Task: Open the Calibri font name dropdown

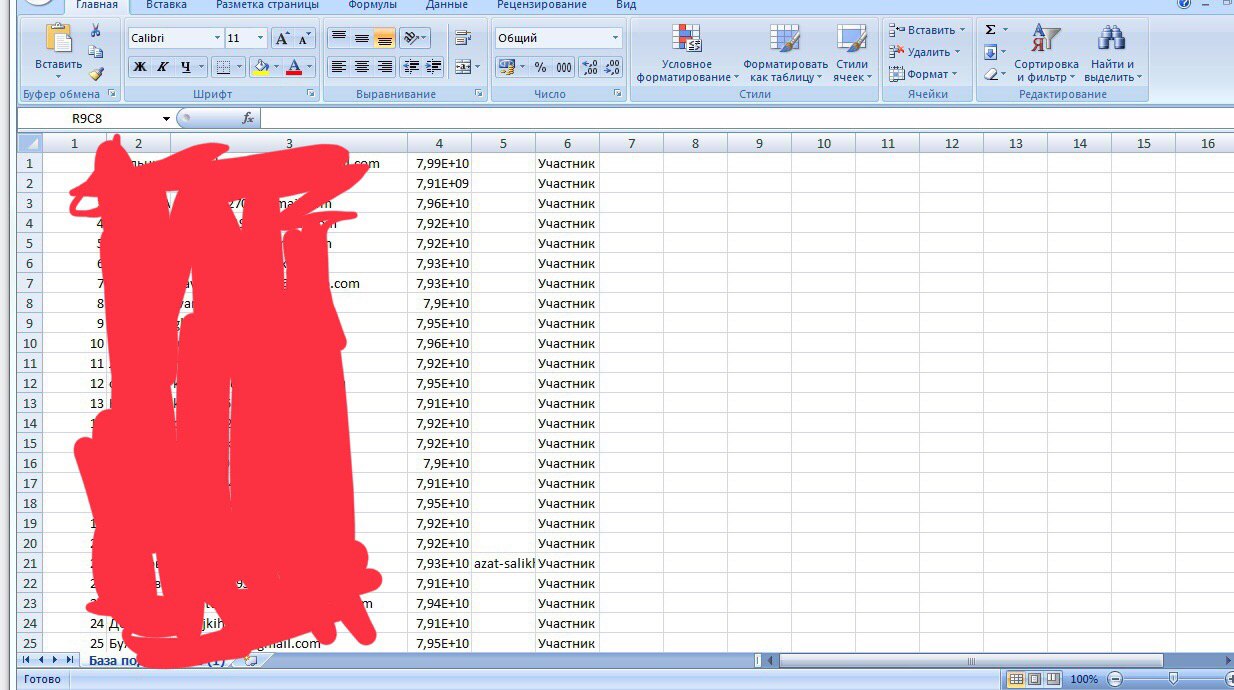Action: (217, 38)
